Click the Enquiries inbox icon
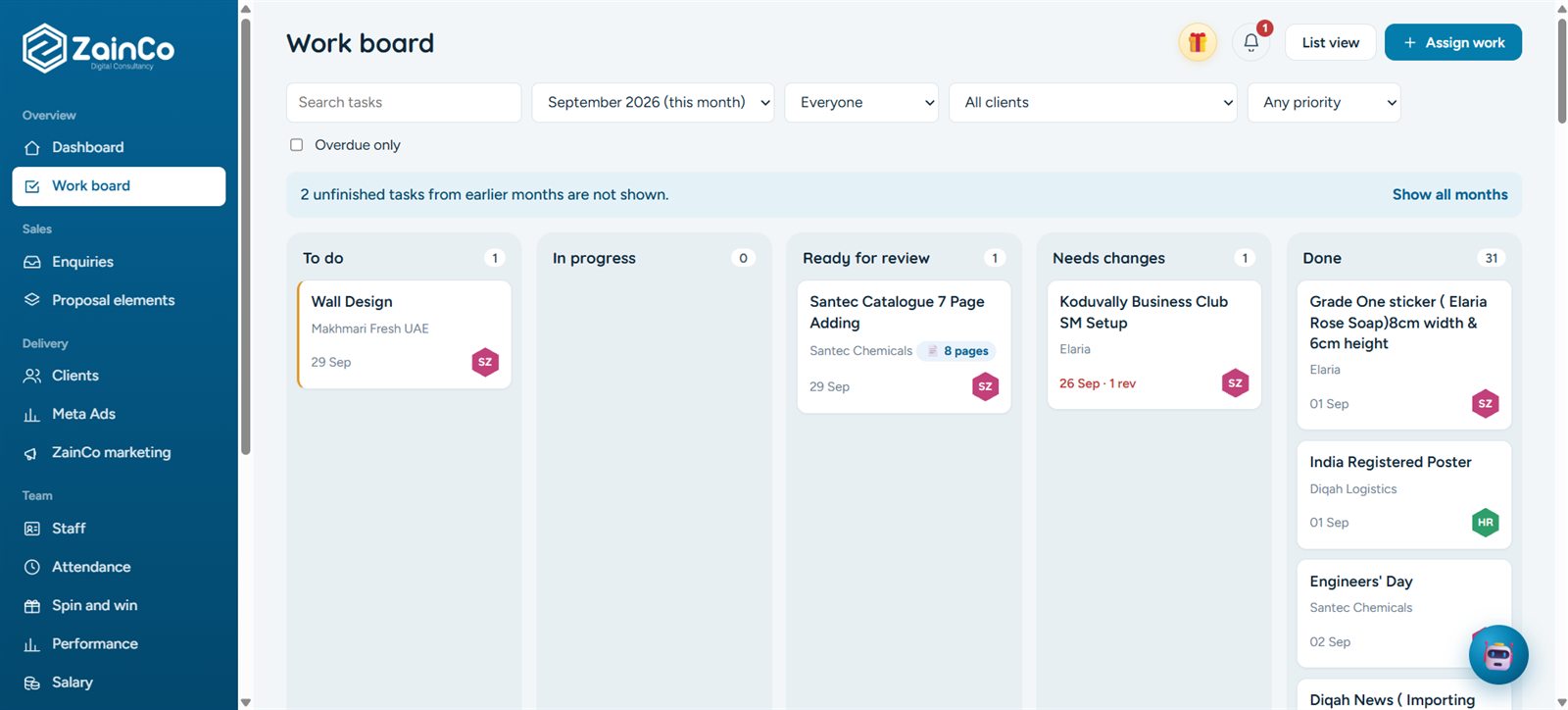1568x710 pixels. point(32,262)
